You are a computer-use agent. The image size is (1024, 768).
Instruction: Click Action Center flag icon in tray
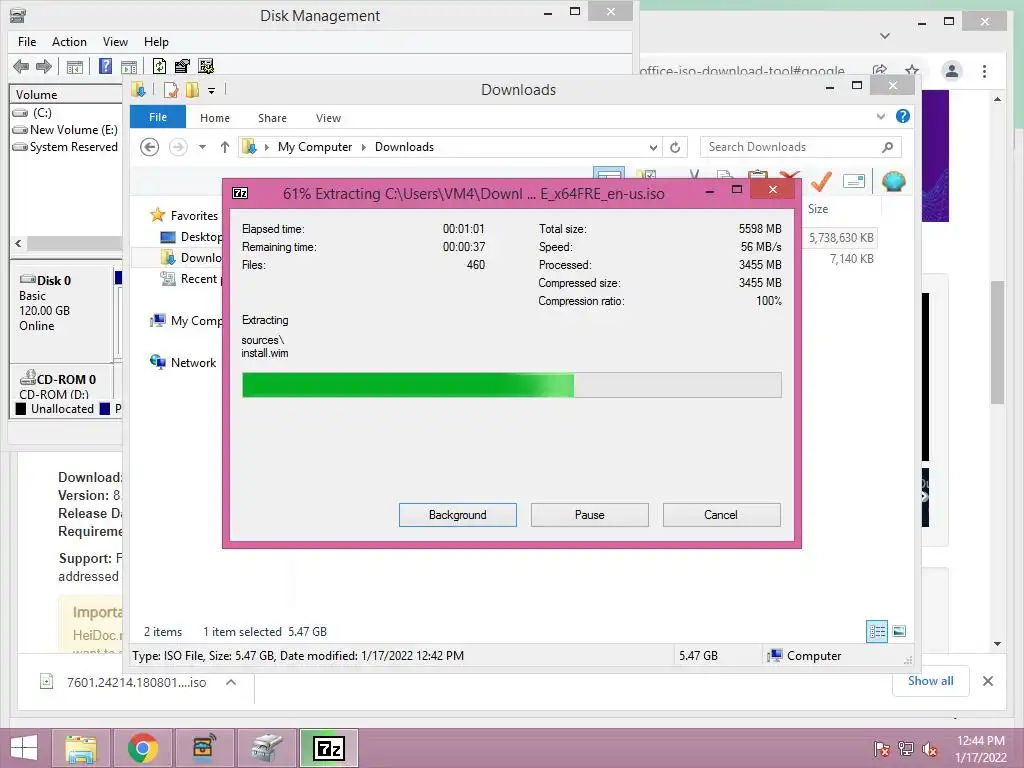(882, 749)
